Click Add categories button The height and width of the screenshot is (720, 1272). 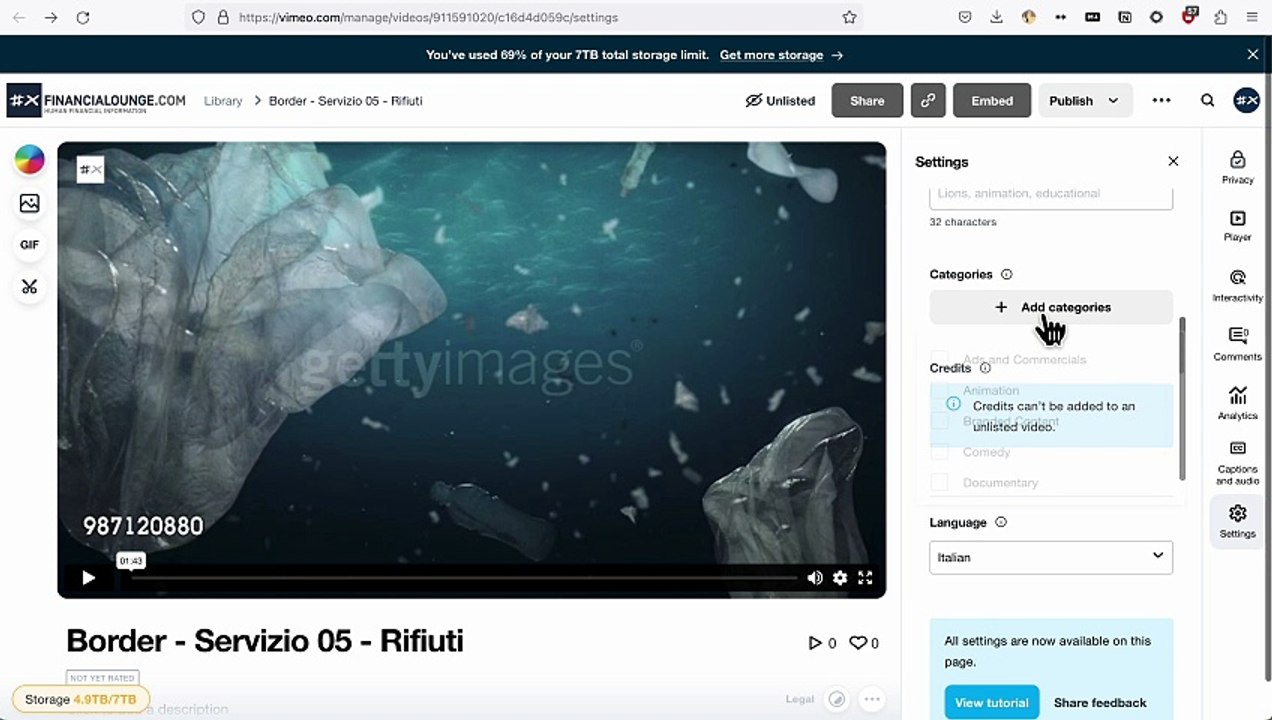(x=1051, y=307)
